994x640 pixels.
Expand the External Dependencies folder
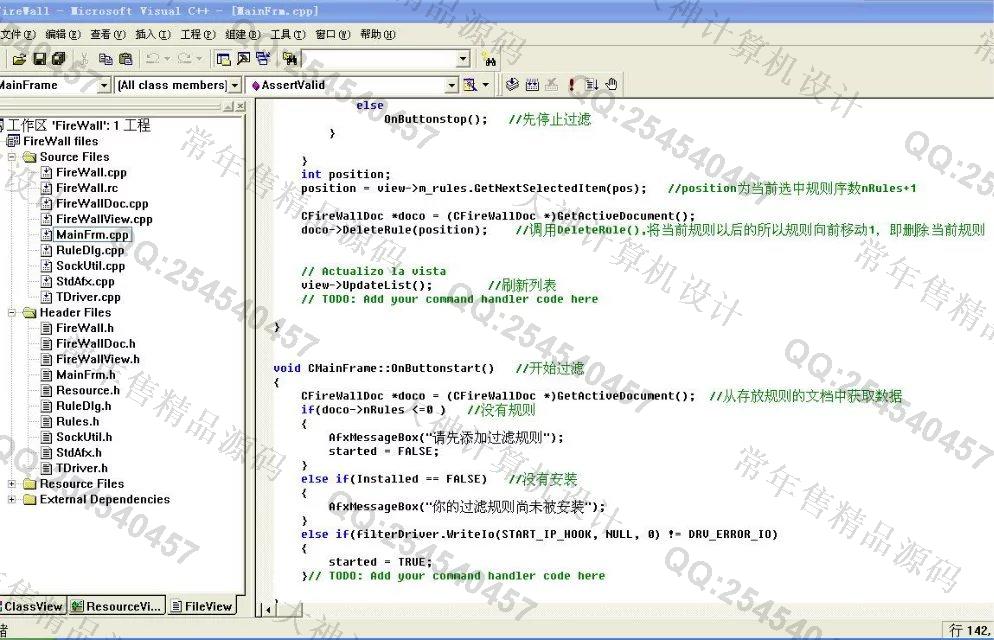pyautogui.click(x=12, y=499)
